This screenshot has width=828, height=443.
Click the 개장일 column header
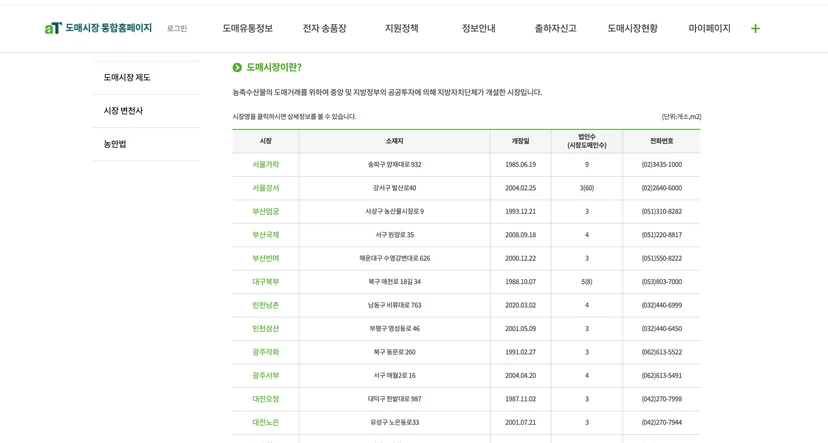(521, 141)
